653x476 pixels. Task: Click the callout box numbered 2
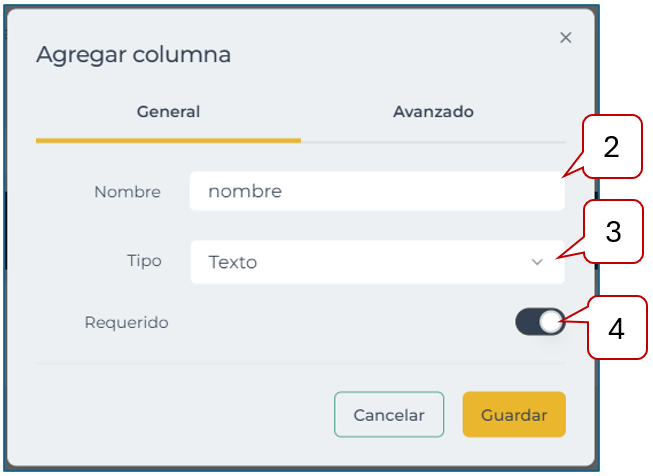pyautogui.click(x=611, y=149)
